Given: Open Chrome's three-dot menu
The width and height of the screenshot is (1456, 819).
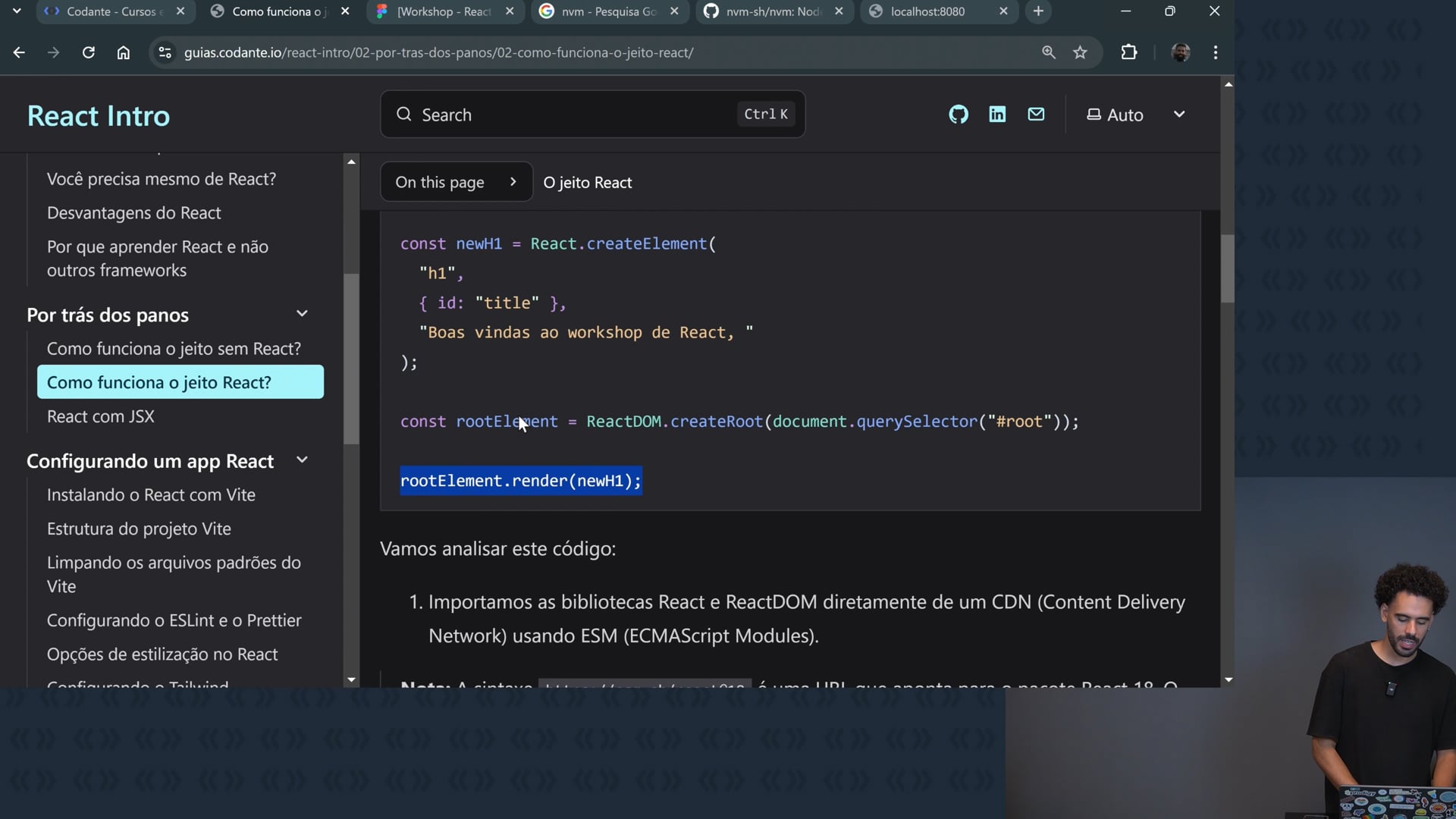Looking at the screenshot, I should (1216, 52).
